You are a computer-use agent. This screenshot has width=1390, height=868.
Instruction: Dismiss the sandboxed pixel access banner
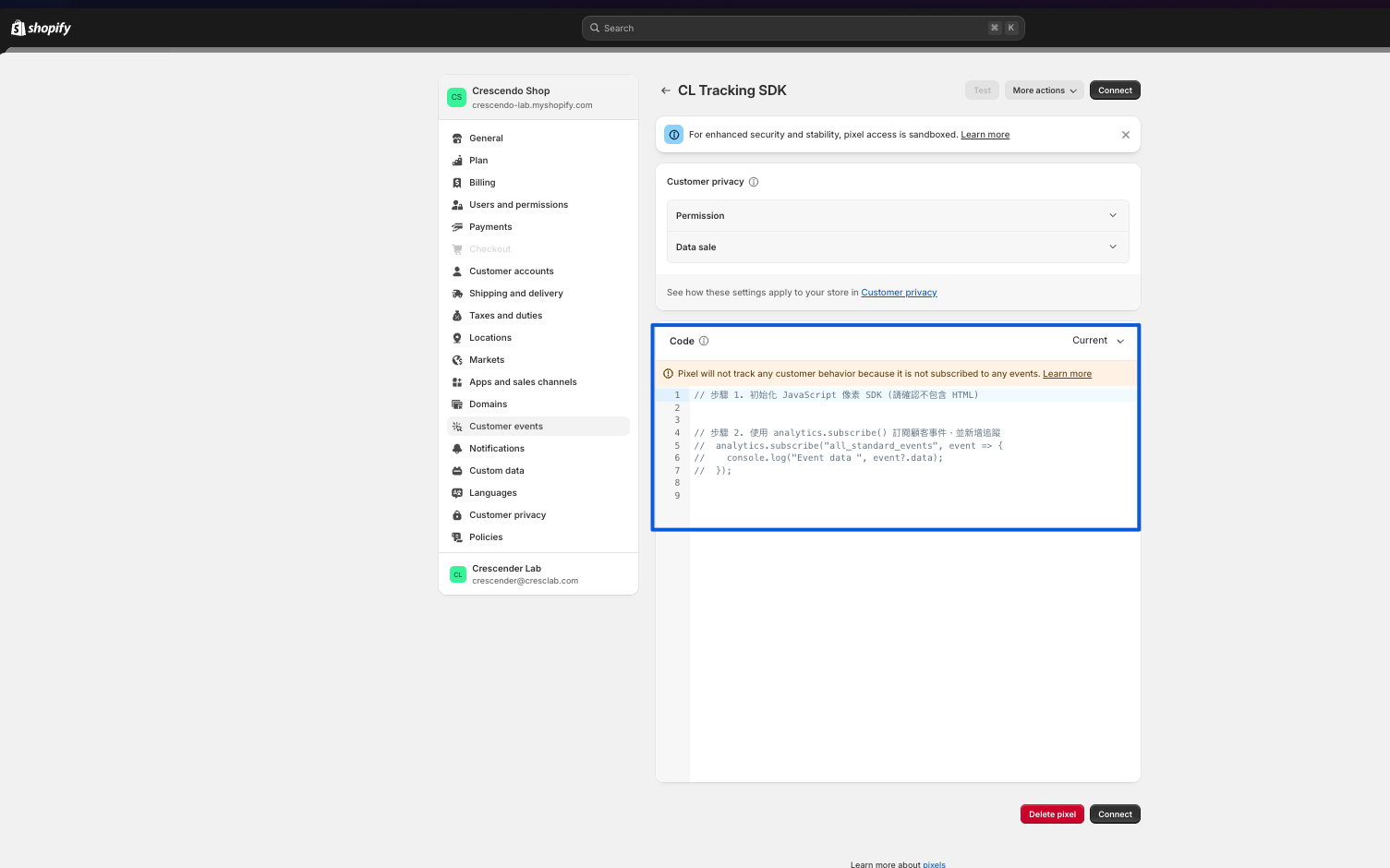pos(1125,135)
